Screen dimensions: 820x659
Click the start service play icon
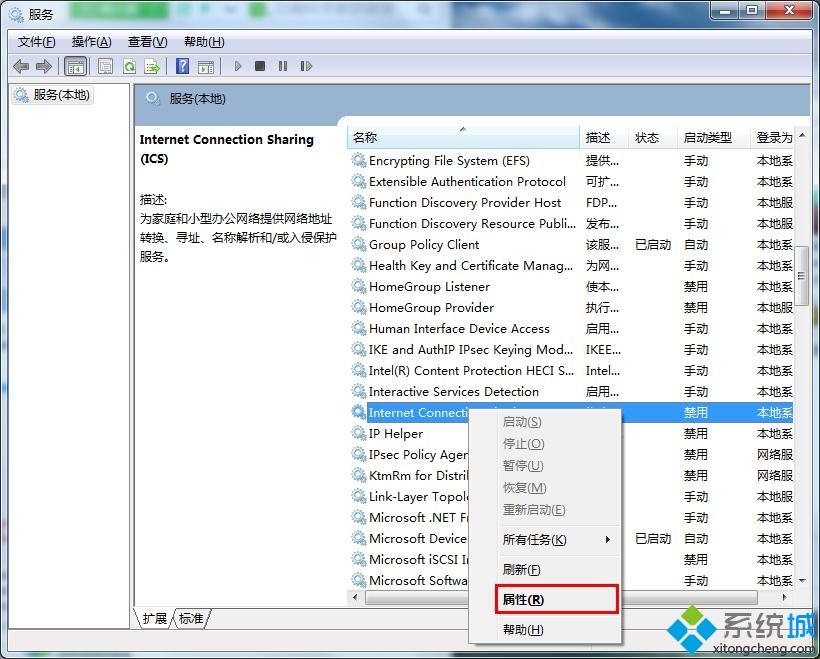238,66
